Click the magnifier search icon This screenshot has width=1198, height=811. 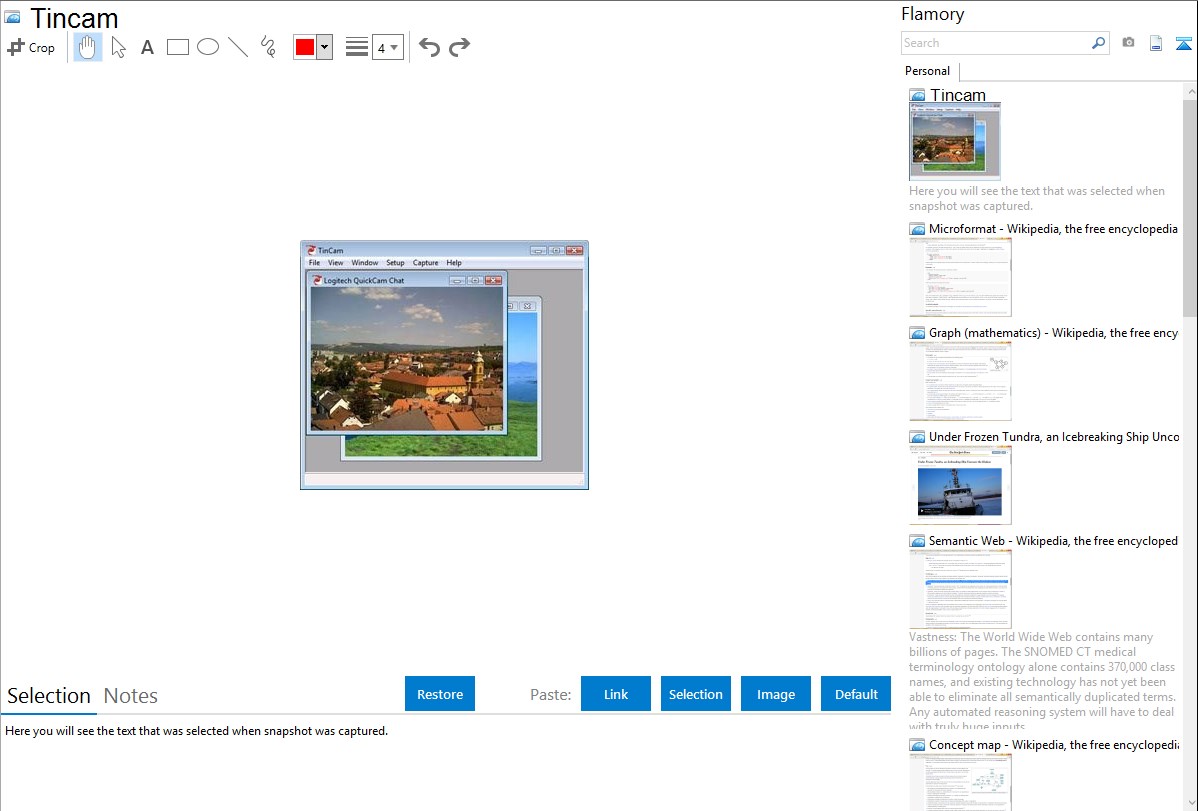coord(1099,43)
